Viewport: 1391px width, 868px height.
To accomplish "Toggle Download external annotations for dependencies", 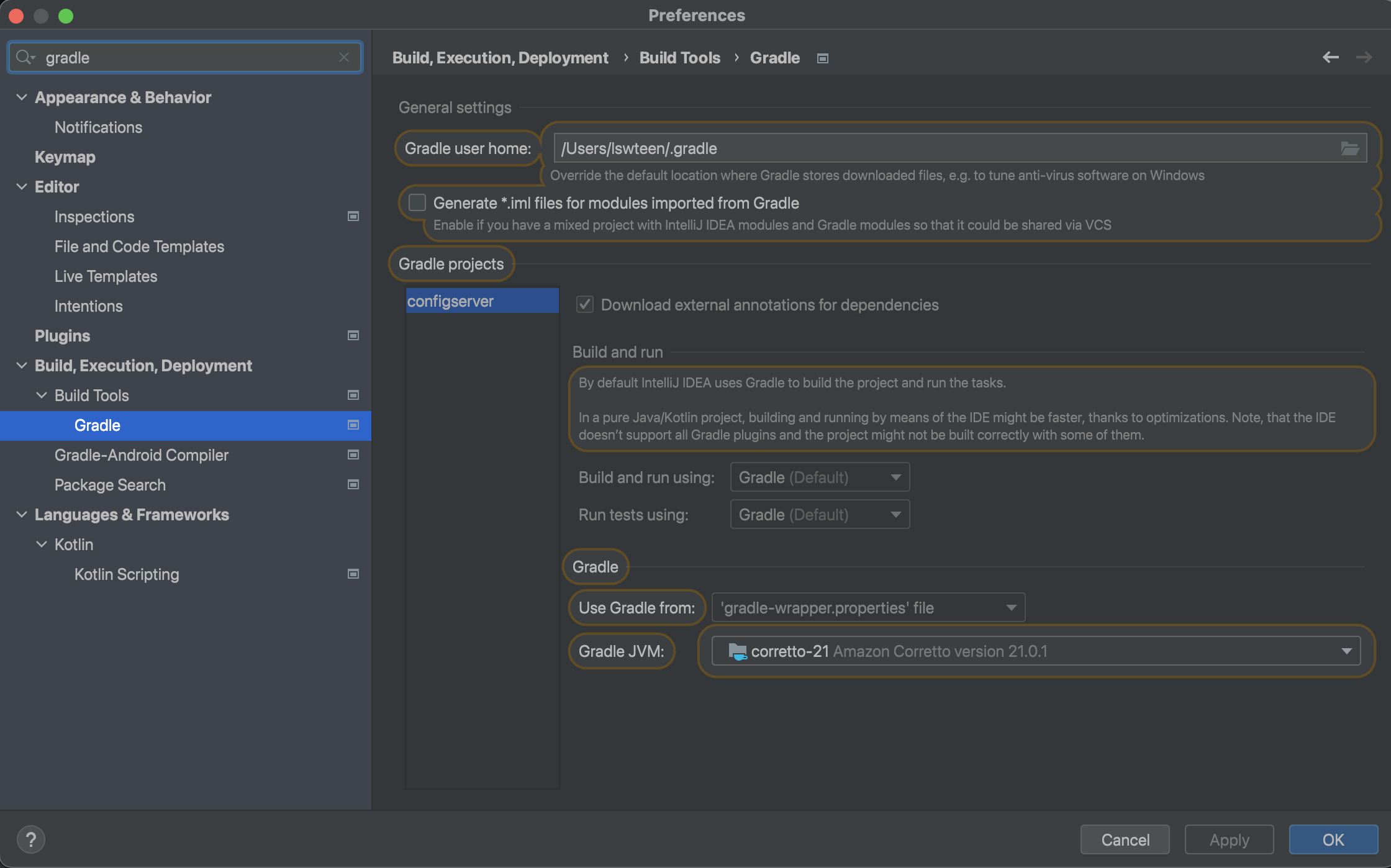I will coord(584,305).
